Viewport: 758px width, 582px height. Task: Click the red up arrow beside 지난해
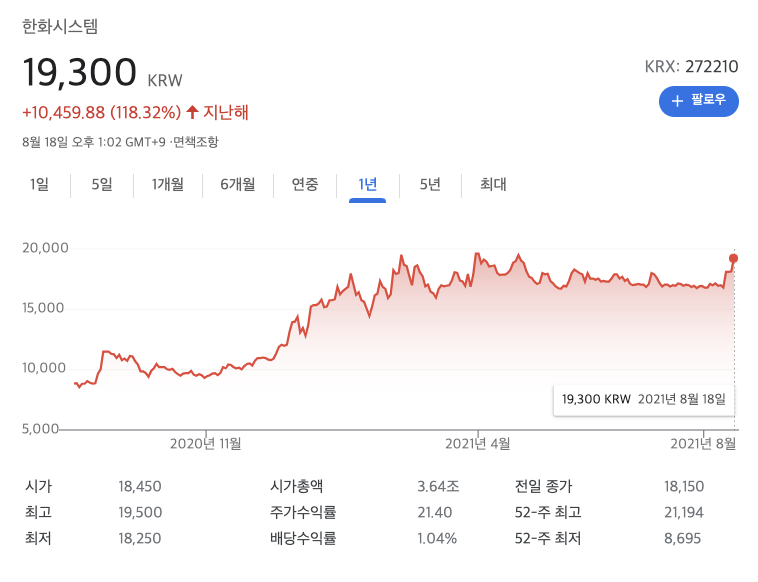[192, 112]
